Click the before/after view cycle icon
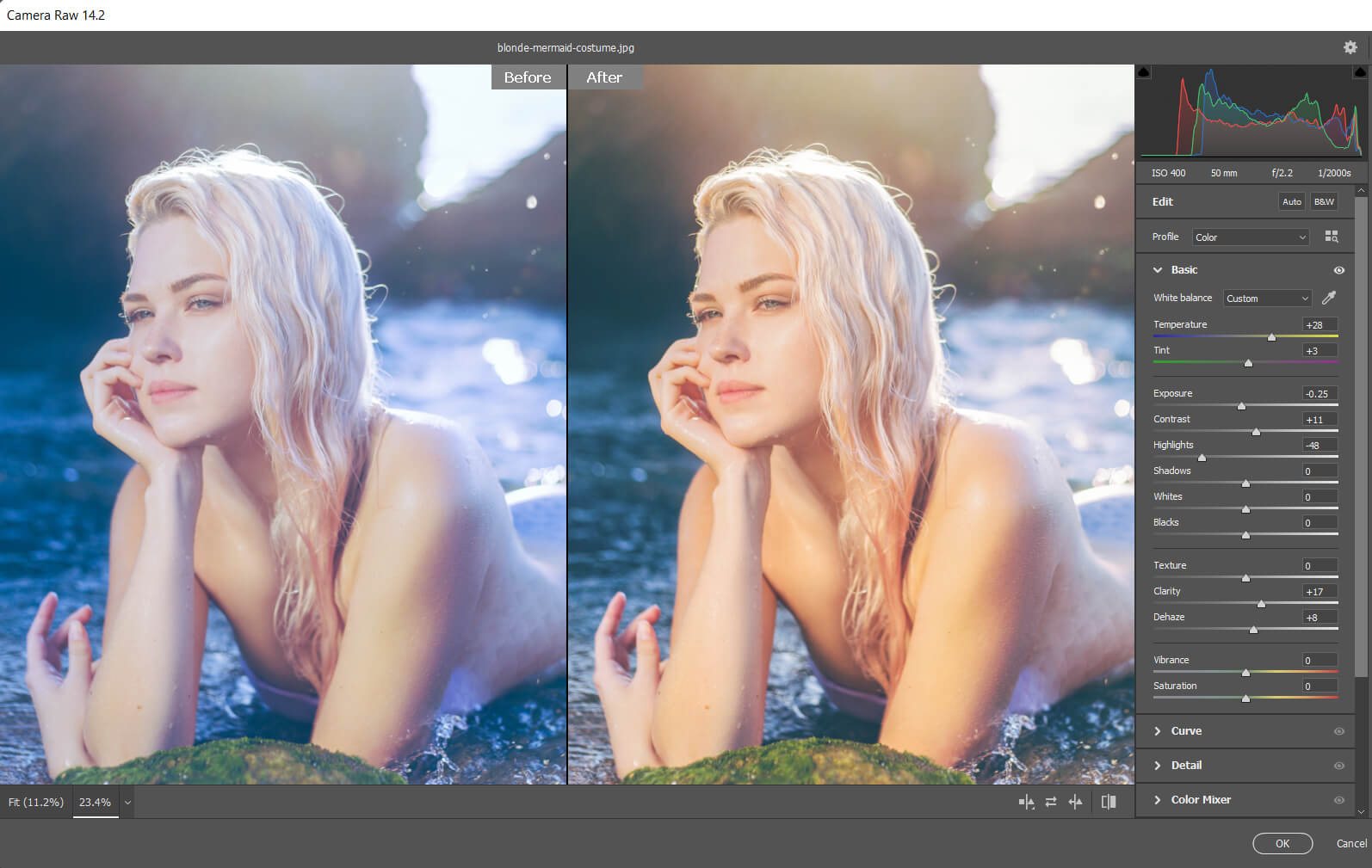 click(x=1026, y=802)
